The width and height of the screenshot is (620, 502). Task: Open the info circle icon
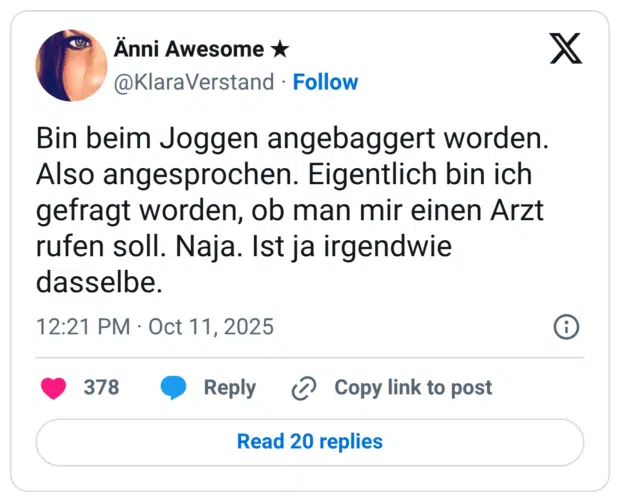pos(566,327)
